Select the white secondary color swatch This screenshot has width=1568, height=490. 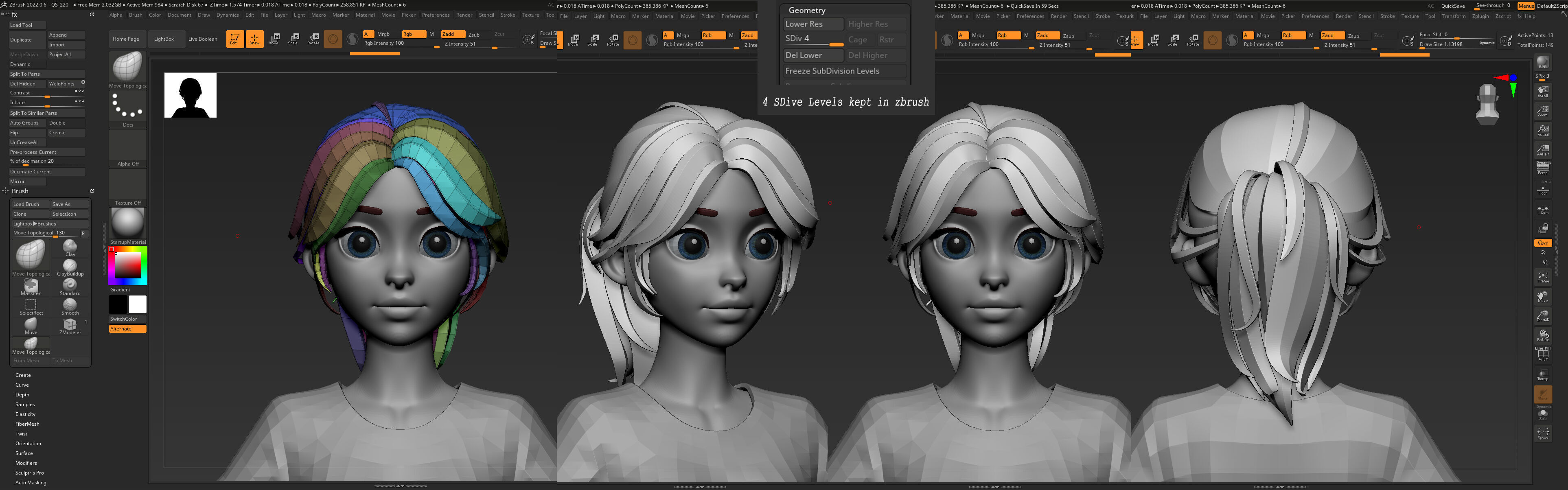(138, 304)
